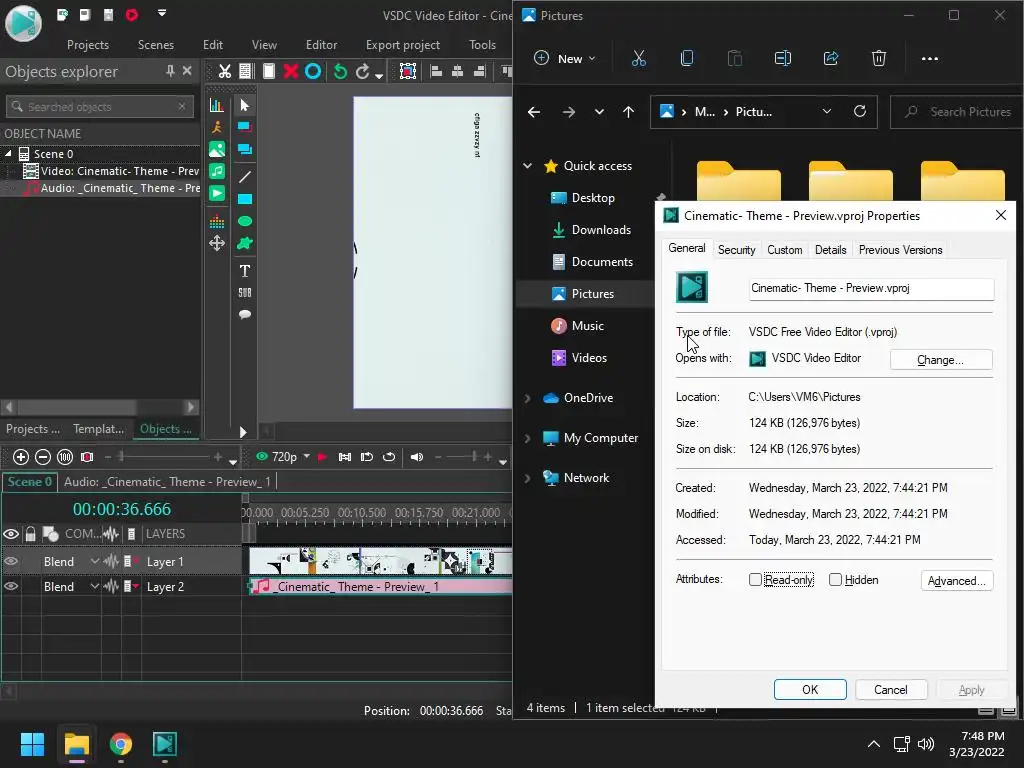Add an animation with the running figure icon
Image resolution: width=1024 pixels, height=768 pixels.
coord(217,127)
